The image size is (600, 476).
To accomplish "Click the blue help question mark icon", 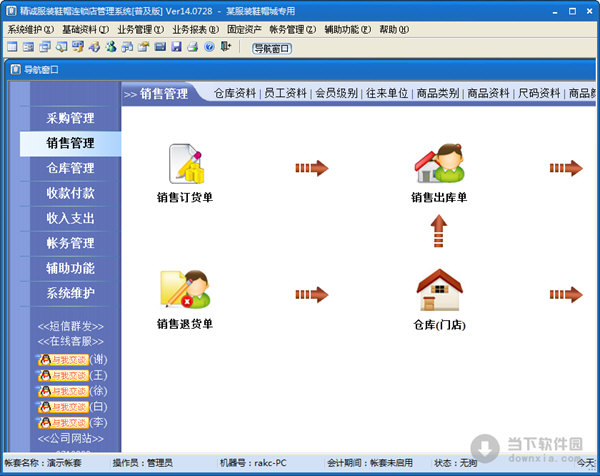I will point(209,47).
